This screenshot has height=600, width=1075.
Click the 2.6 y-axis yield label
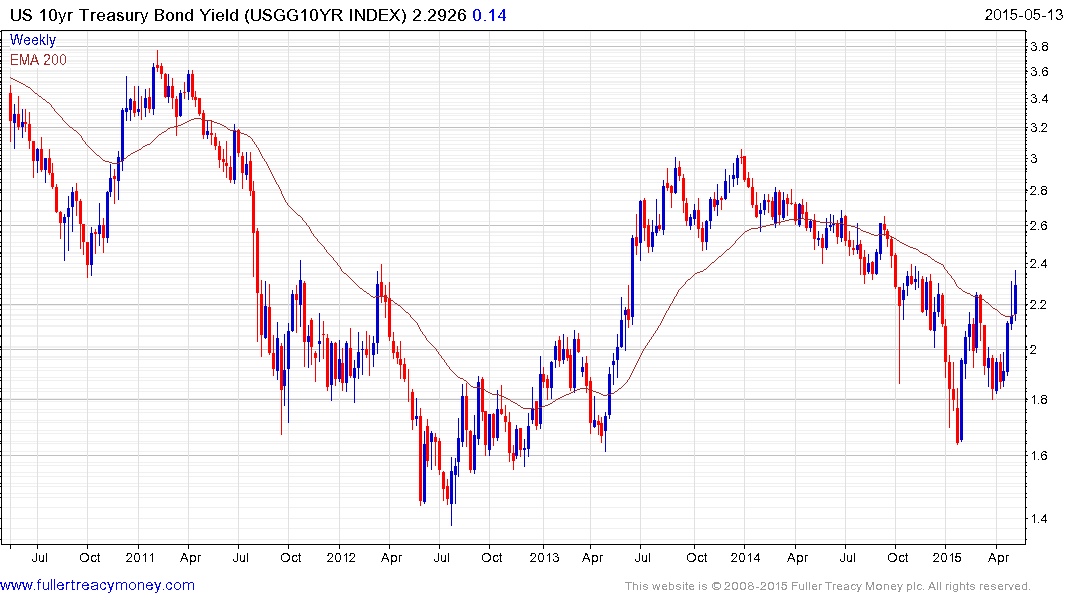pyautogui.click(x=1039, y=226)
